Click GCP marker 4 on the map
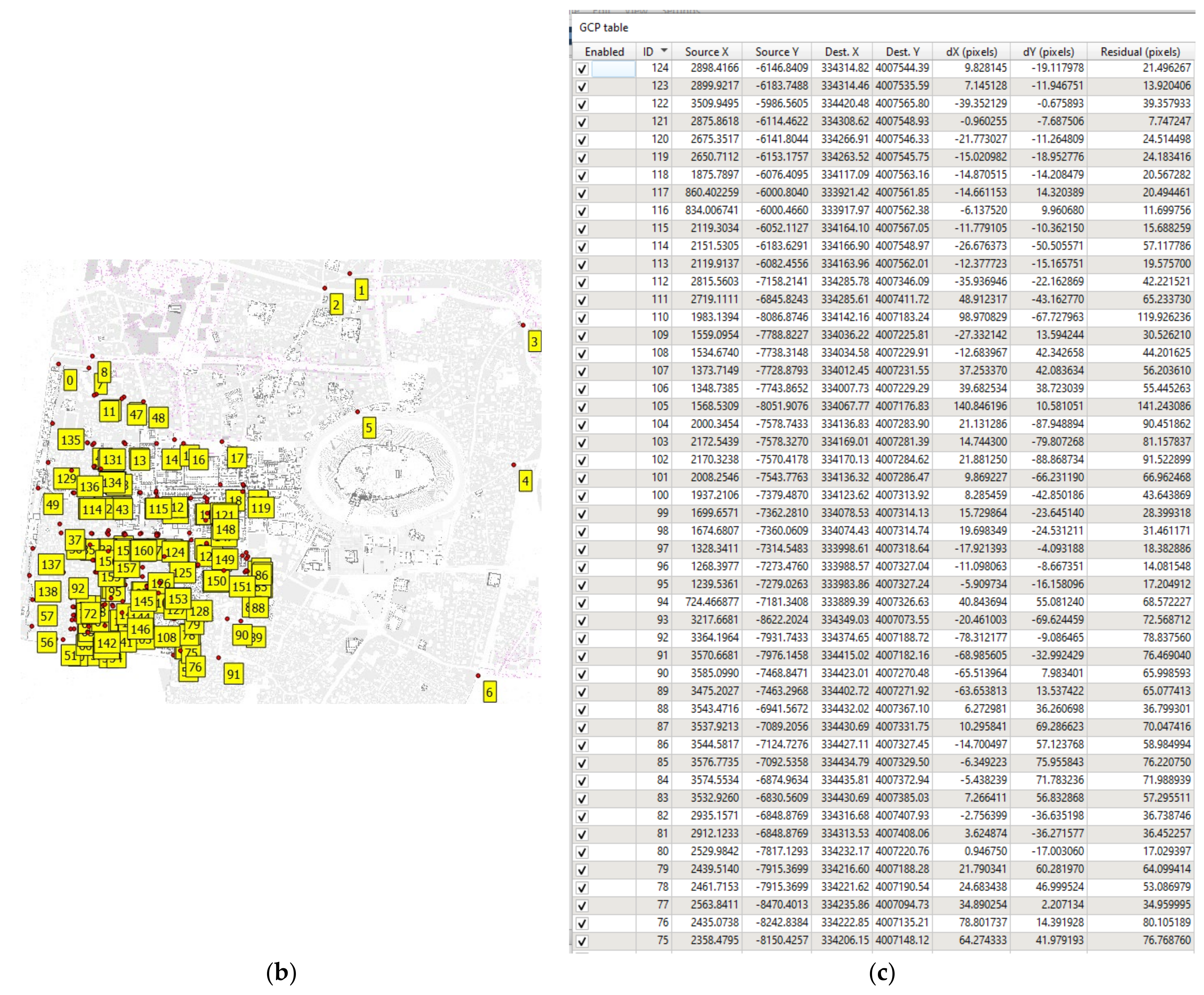This screenshot has width=1204, height=995. [525, 481]
